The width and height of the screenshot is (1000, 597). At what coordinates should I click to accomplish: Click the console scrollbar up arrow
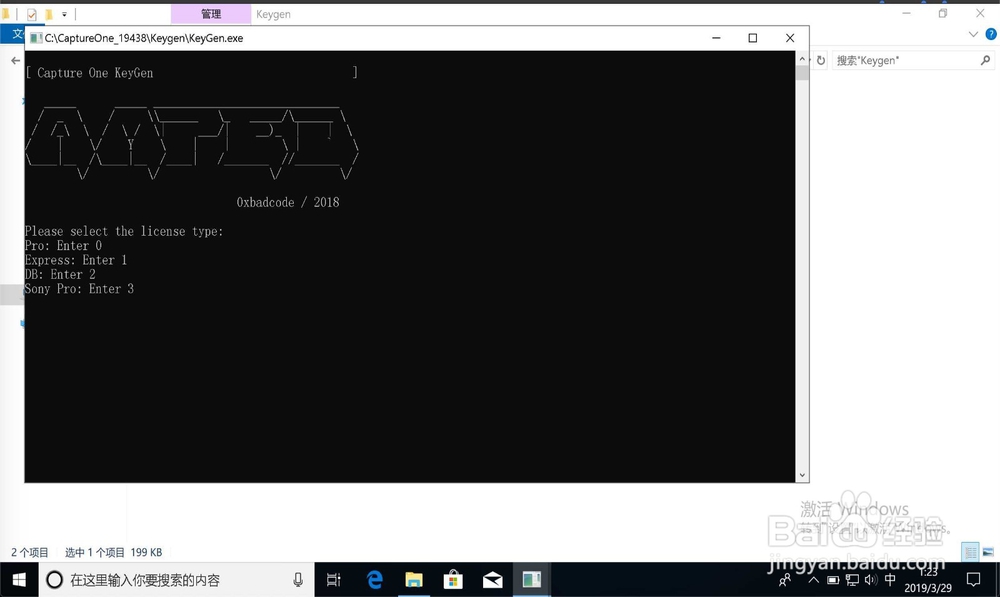point(802,59)
